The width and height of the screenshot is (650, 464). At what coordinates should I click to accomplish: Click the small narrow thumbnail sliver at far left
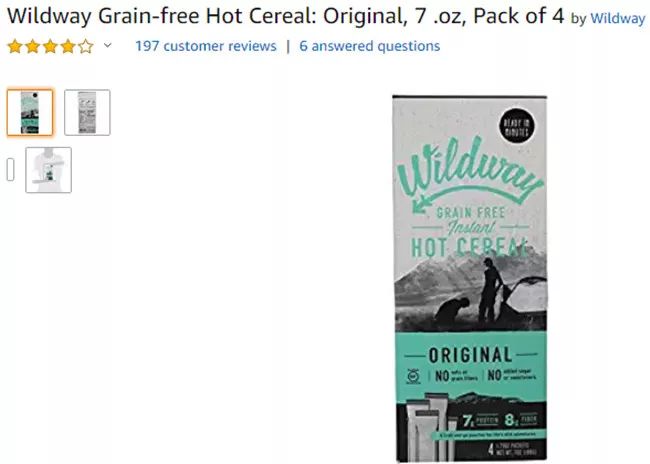(11, 170)
